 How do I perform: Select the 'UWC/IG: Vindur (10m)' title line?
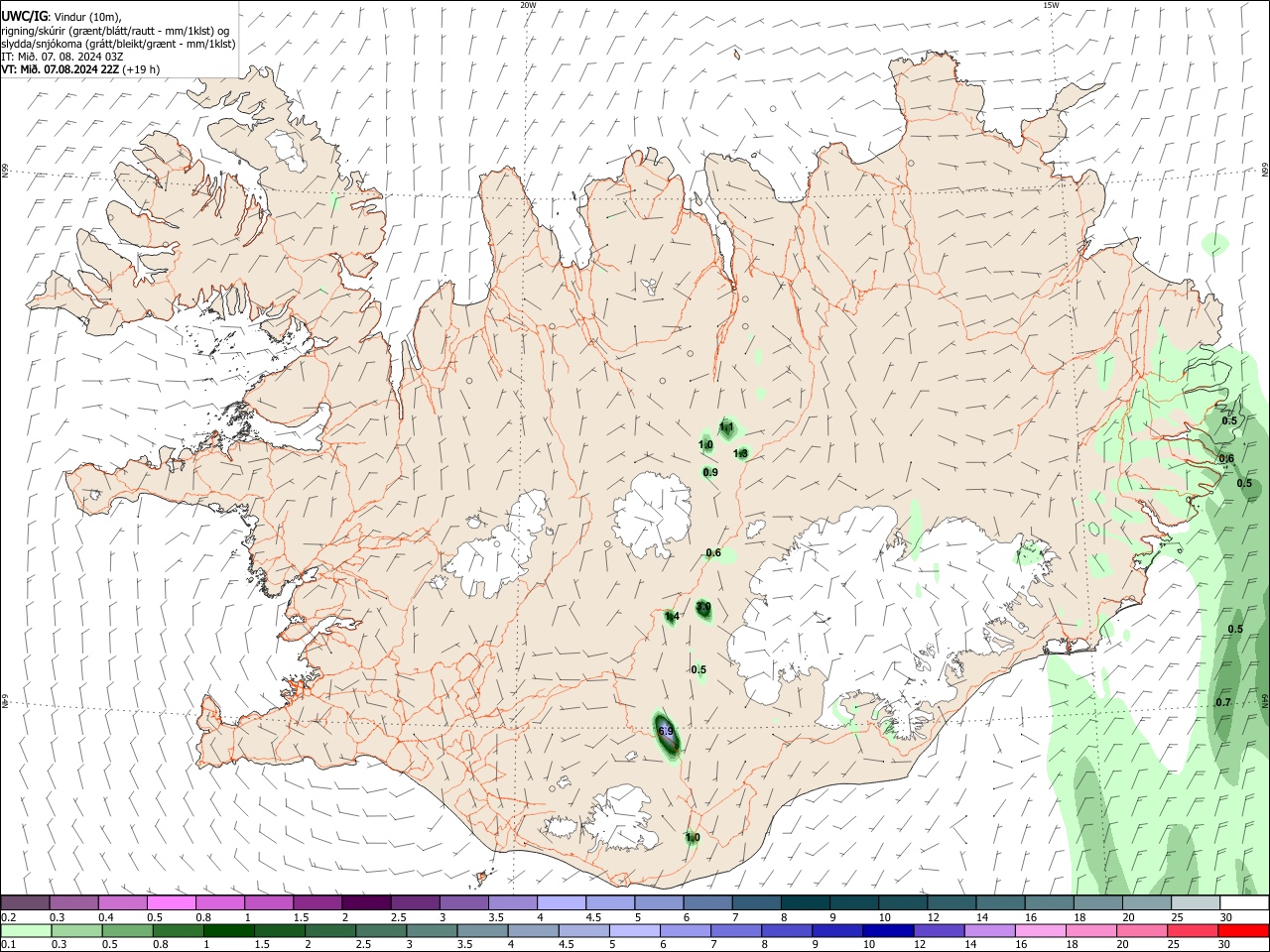(x=62, y=17)
